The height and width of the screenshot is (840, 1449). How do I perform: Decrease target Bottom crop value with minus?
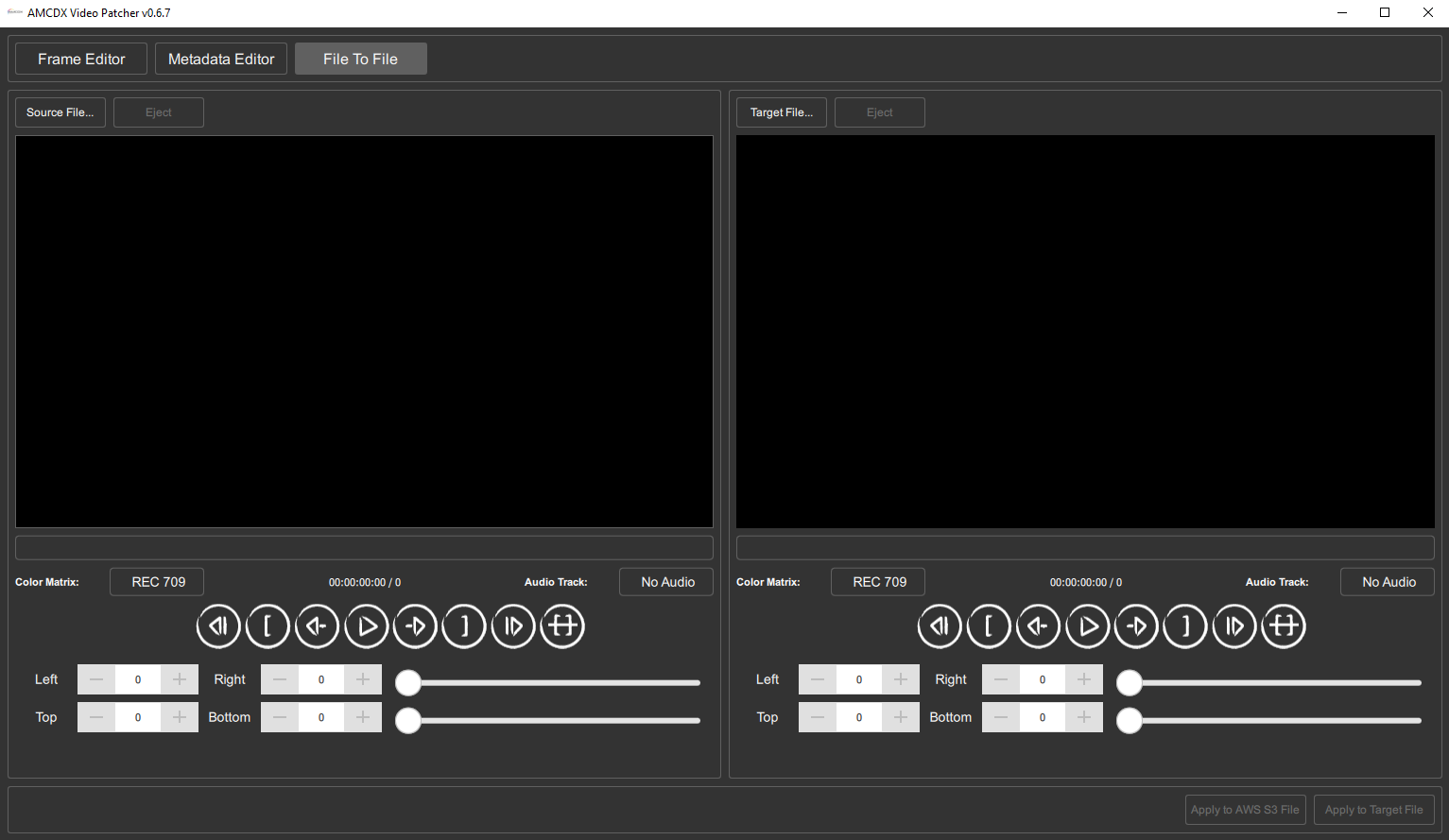point(1001,717)
